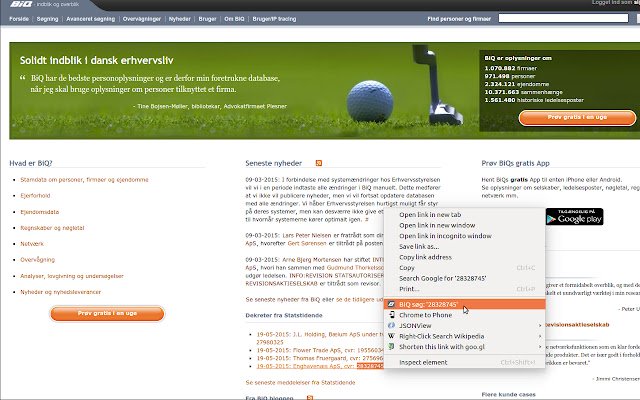
Task: Expand Shorten this link submenu arrow
Action: (540, 347)
